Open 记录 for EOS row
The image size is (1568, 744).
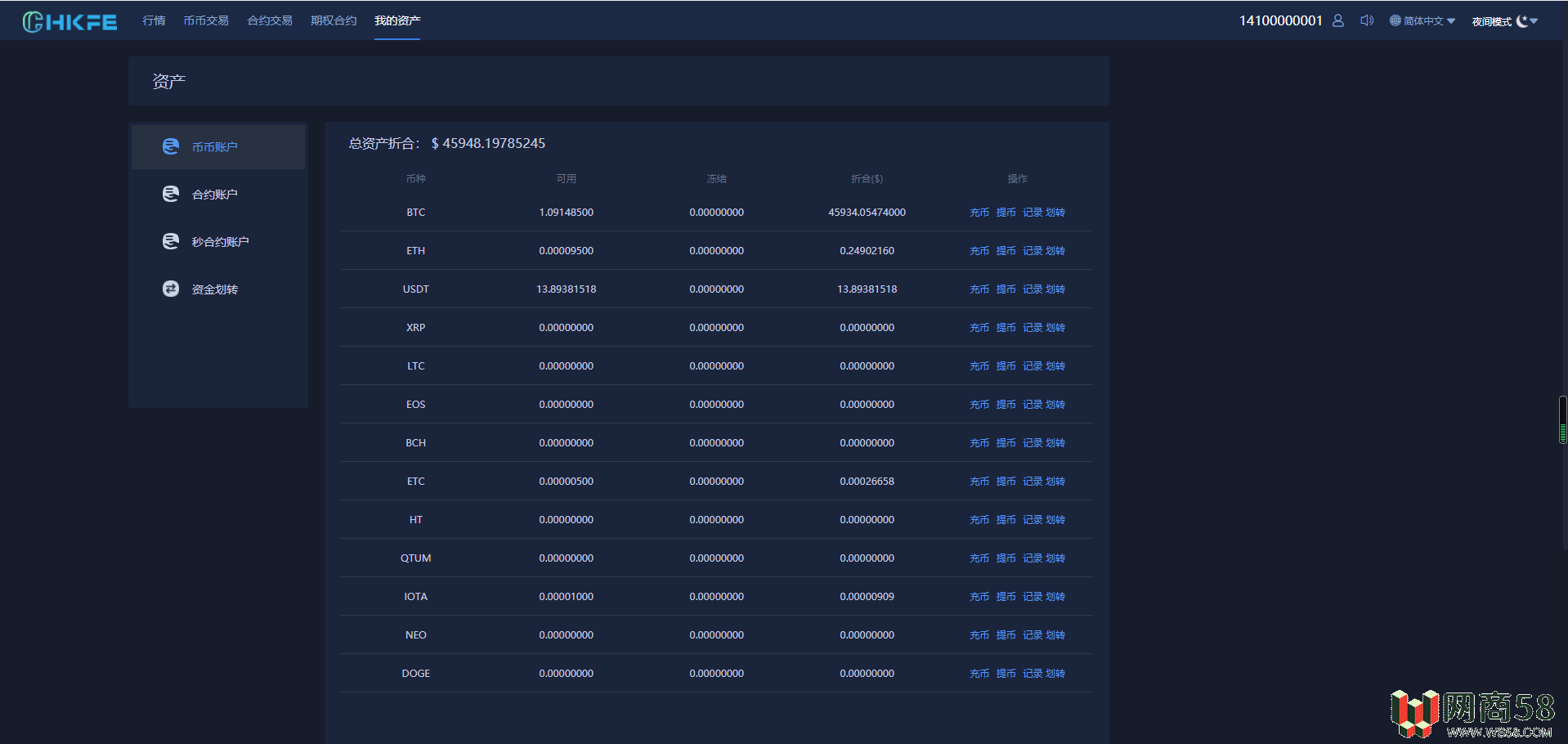1033,405
